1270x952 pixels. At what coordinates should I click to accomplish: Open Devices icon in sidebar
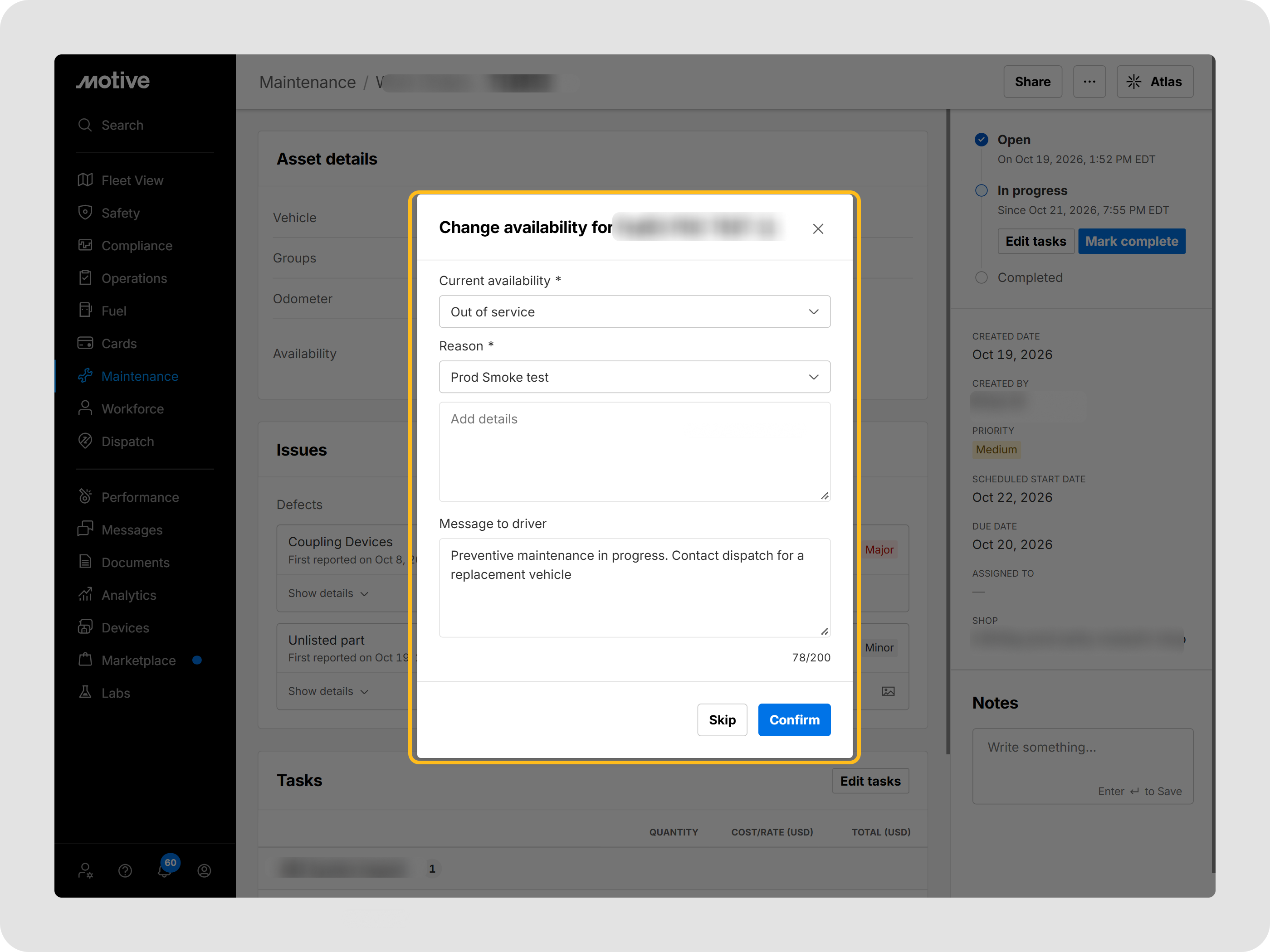click(85, 627)
